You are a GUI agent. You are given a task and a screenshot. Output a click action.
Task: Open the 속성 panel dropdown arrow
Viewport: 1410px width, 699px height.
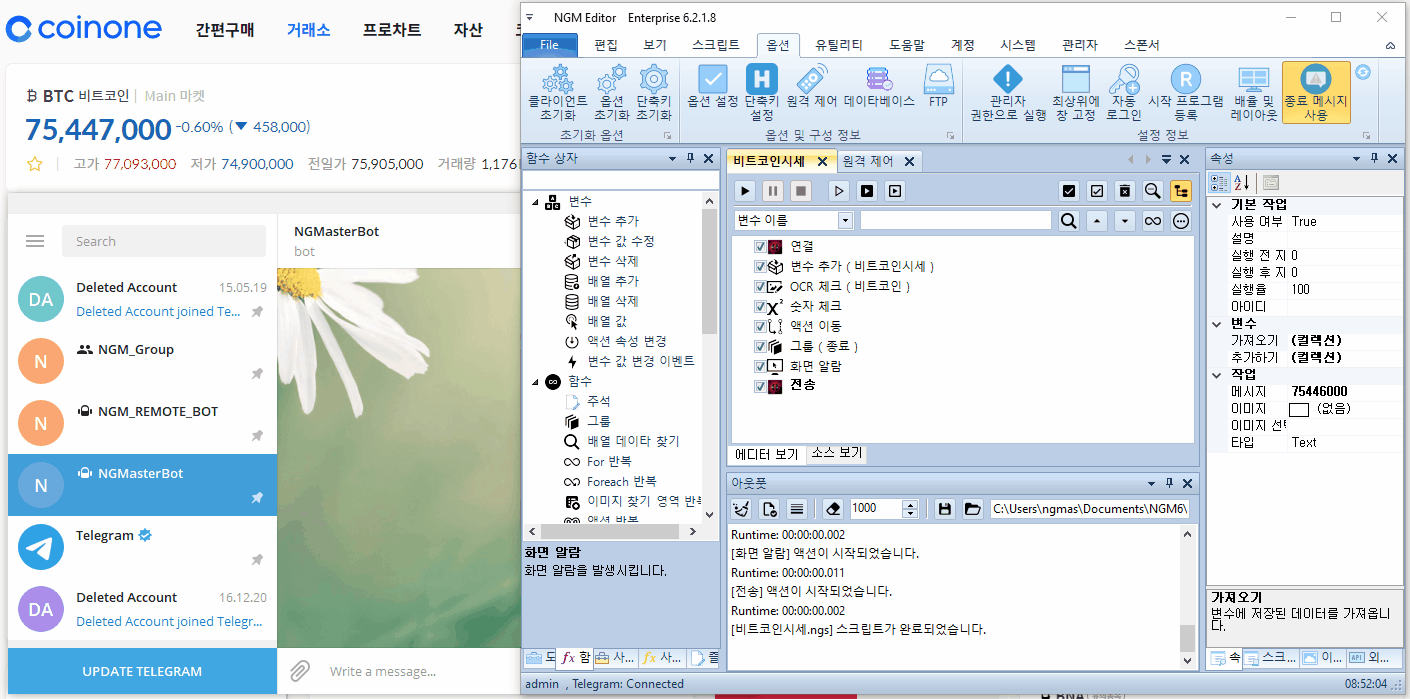tap(1357, 159)
